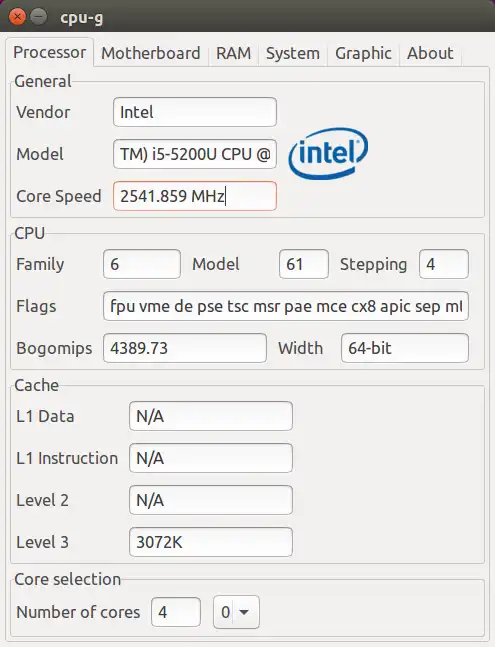Screen dimensions: 495x647
Task: Switch to the System tab
Action: (293, 53)
